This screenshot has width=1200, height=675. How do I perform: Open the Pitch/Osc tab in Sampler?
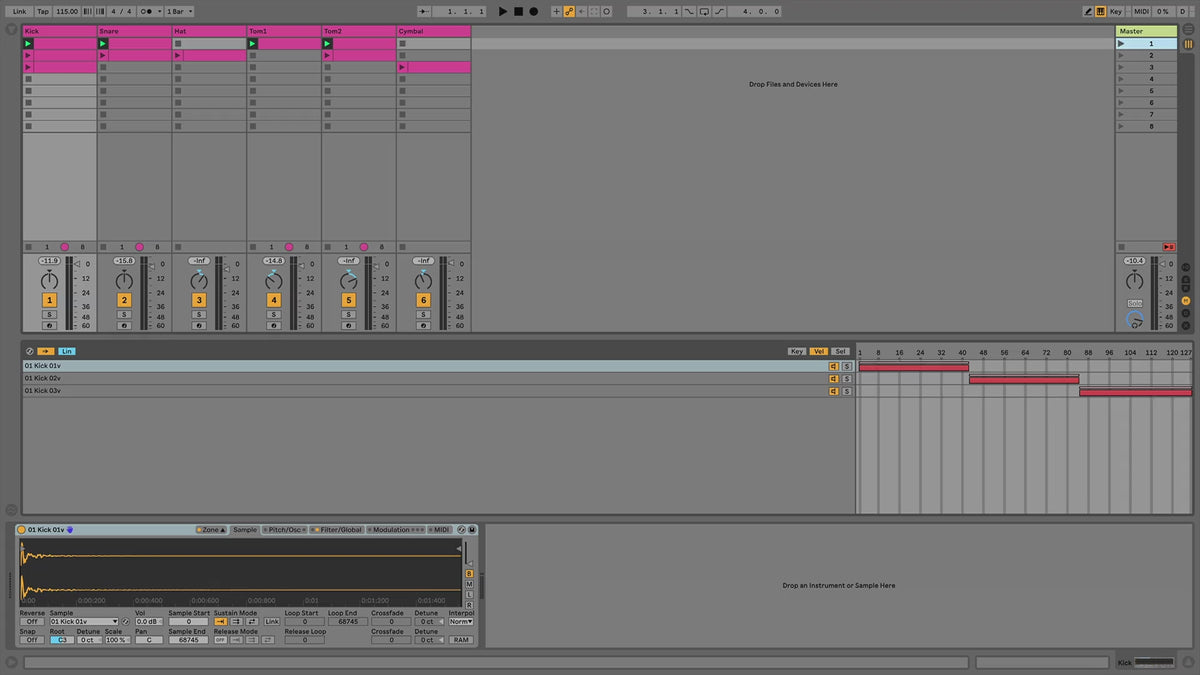pos(284,530)
